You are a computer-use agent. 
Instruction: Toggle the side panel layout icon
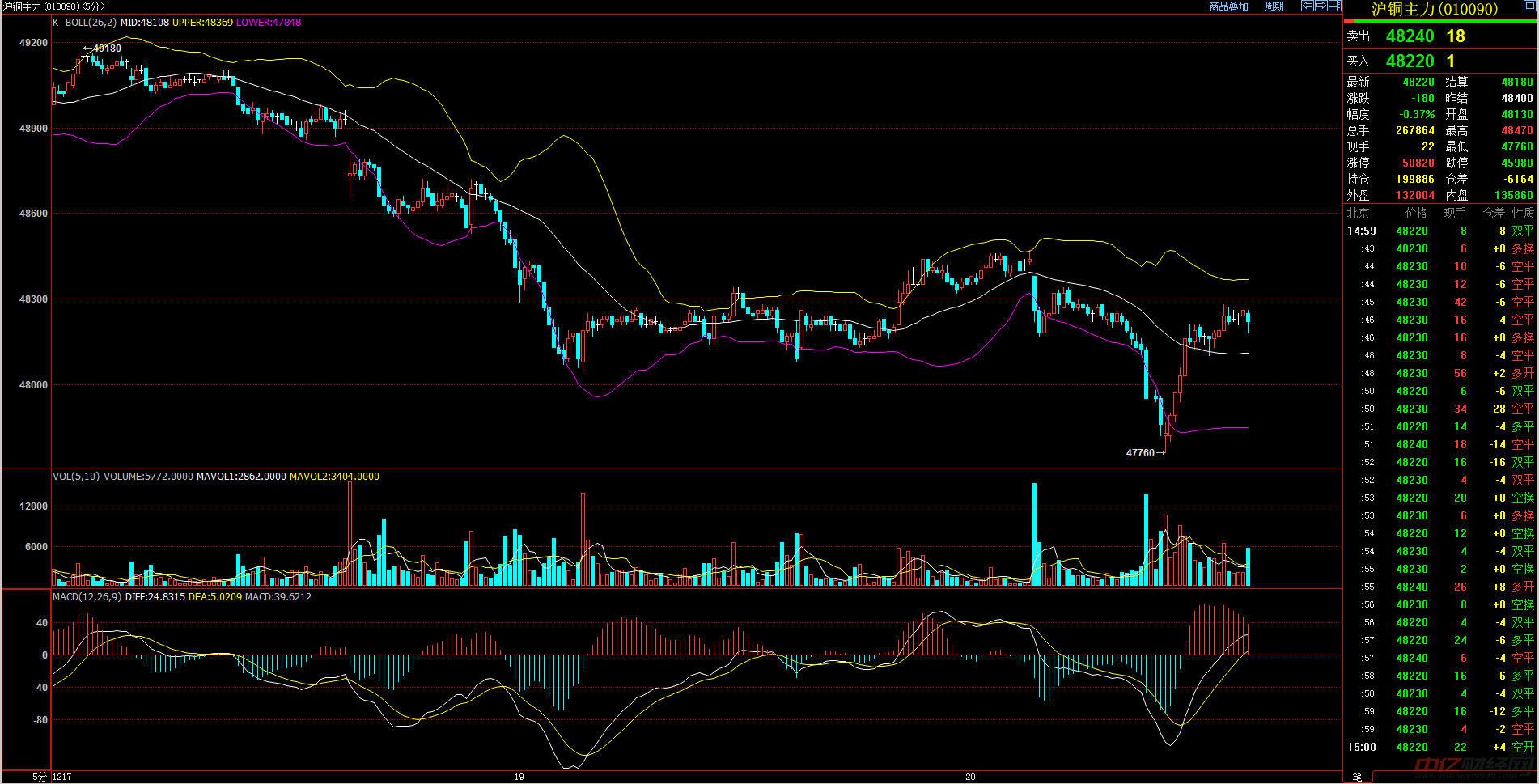1334,6
